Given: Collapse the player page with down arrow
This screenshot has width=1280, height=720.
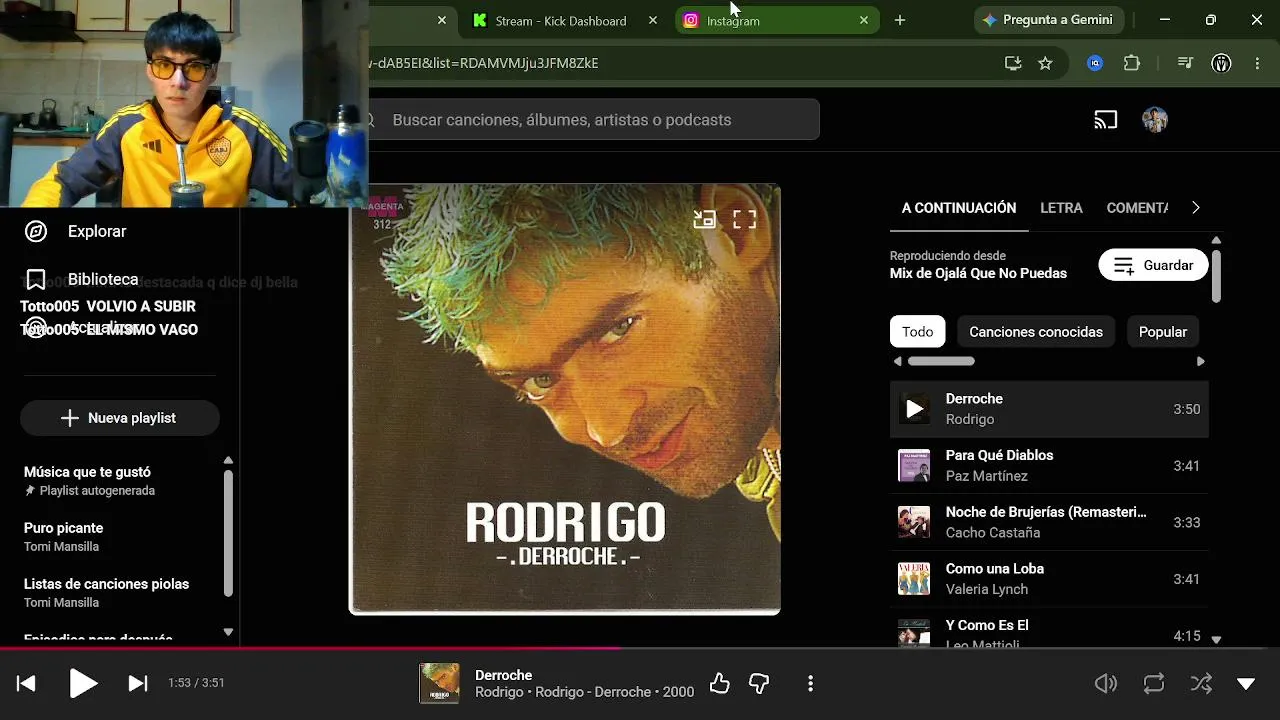Looking at the screenshot, I should click(1246, 684).
